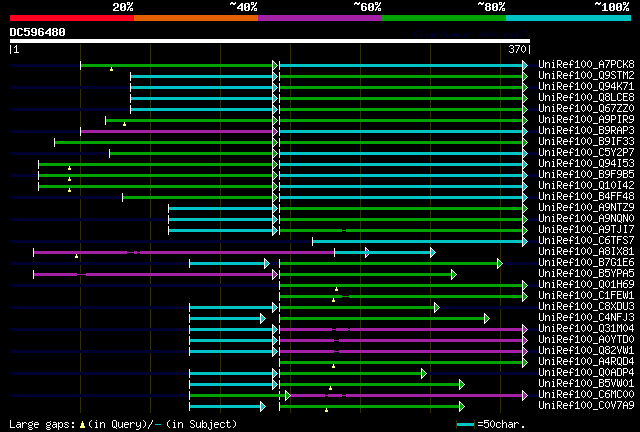This screenshot has width=640, height=432.
Task: Click UniRef100_Q0ADP4 label
Action: tap(586, 373)
